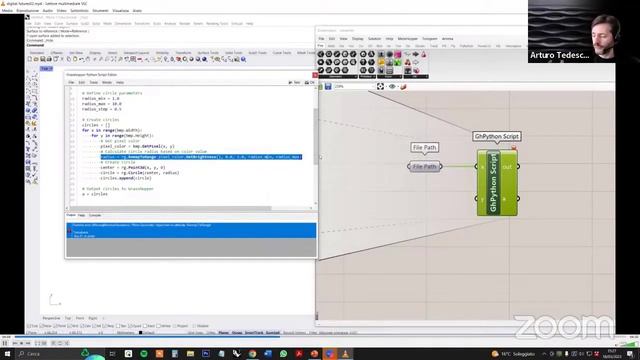640x360 pixels.
Task: Click VLC fullscreen toggle icon
Action: tap(37, 343)
